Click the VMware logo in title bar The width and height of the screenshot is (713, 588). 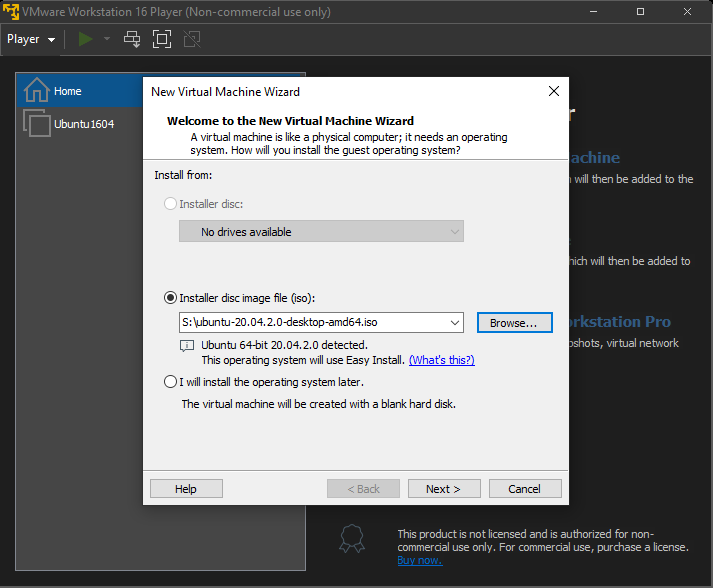(x=11, y=12)
